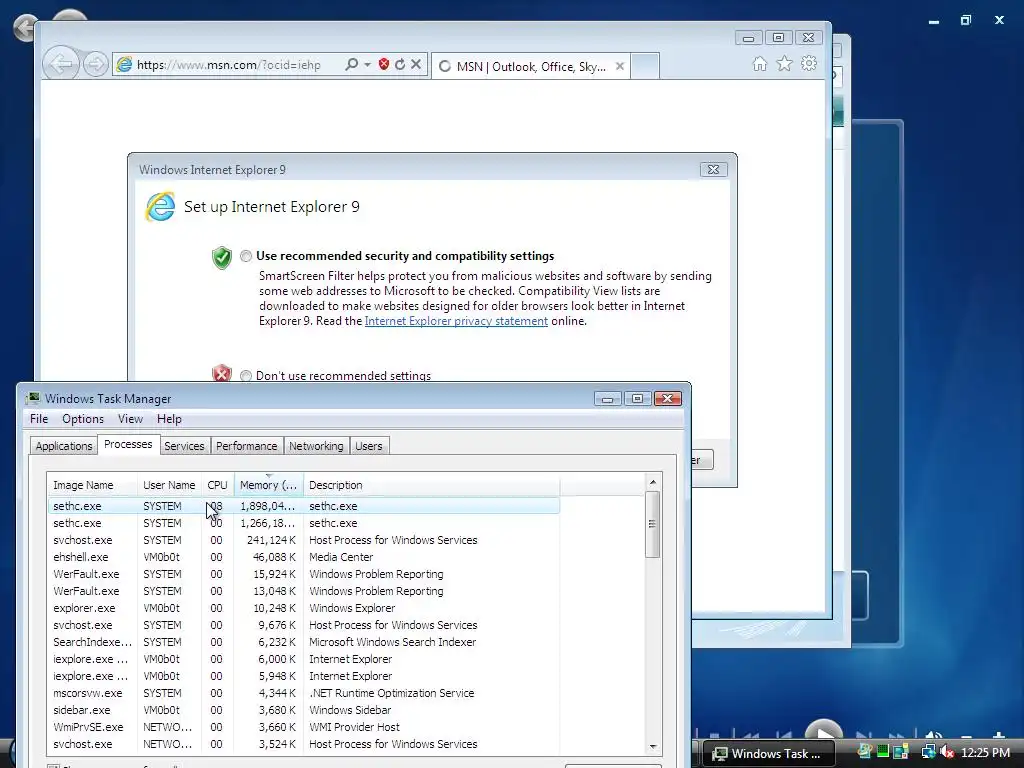Click the Internet Explorer 9 logo in dialog
This screenshot has height=768, width=1024.
[x=160, y=206]
